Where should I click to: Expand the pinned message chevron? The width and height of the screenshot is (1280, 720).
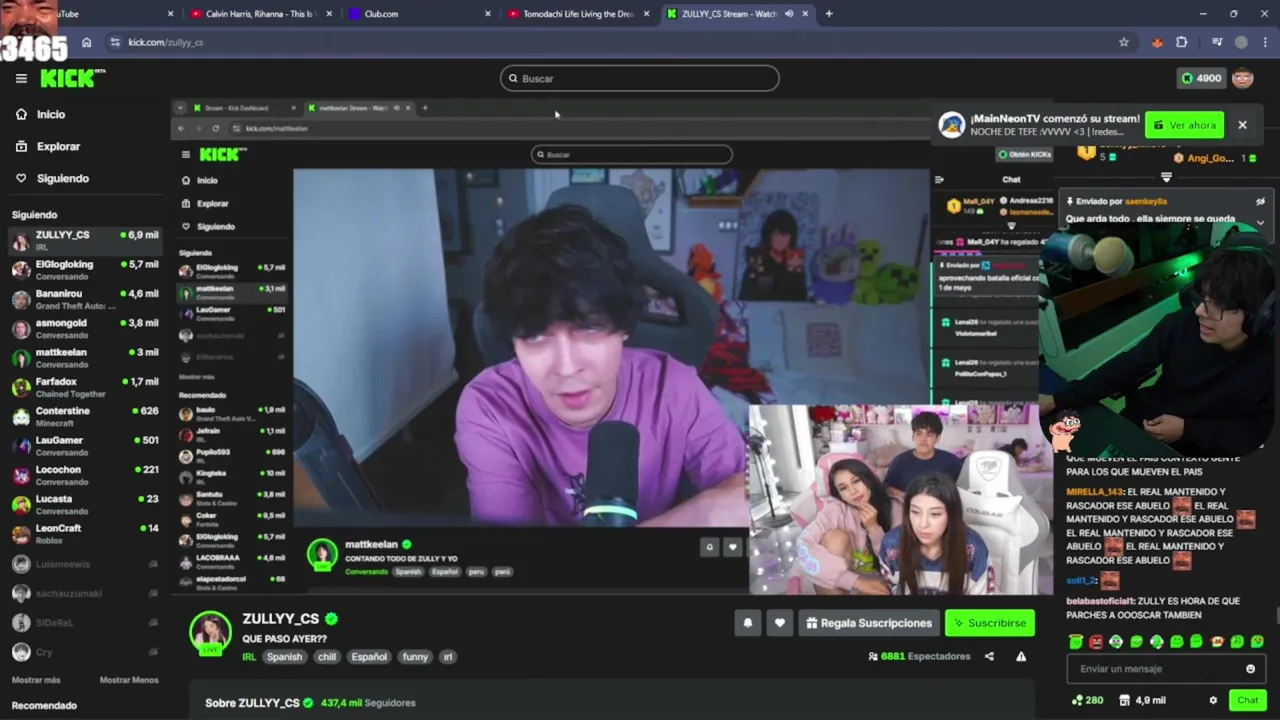pos(1260,222)
